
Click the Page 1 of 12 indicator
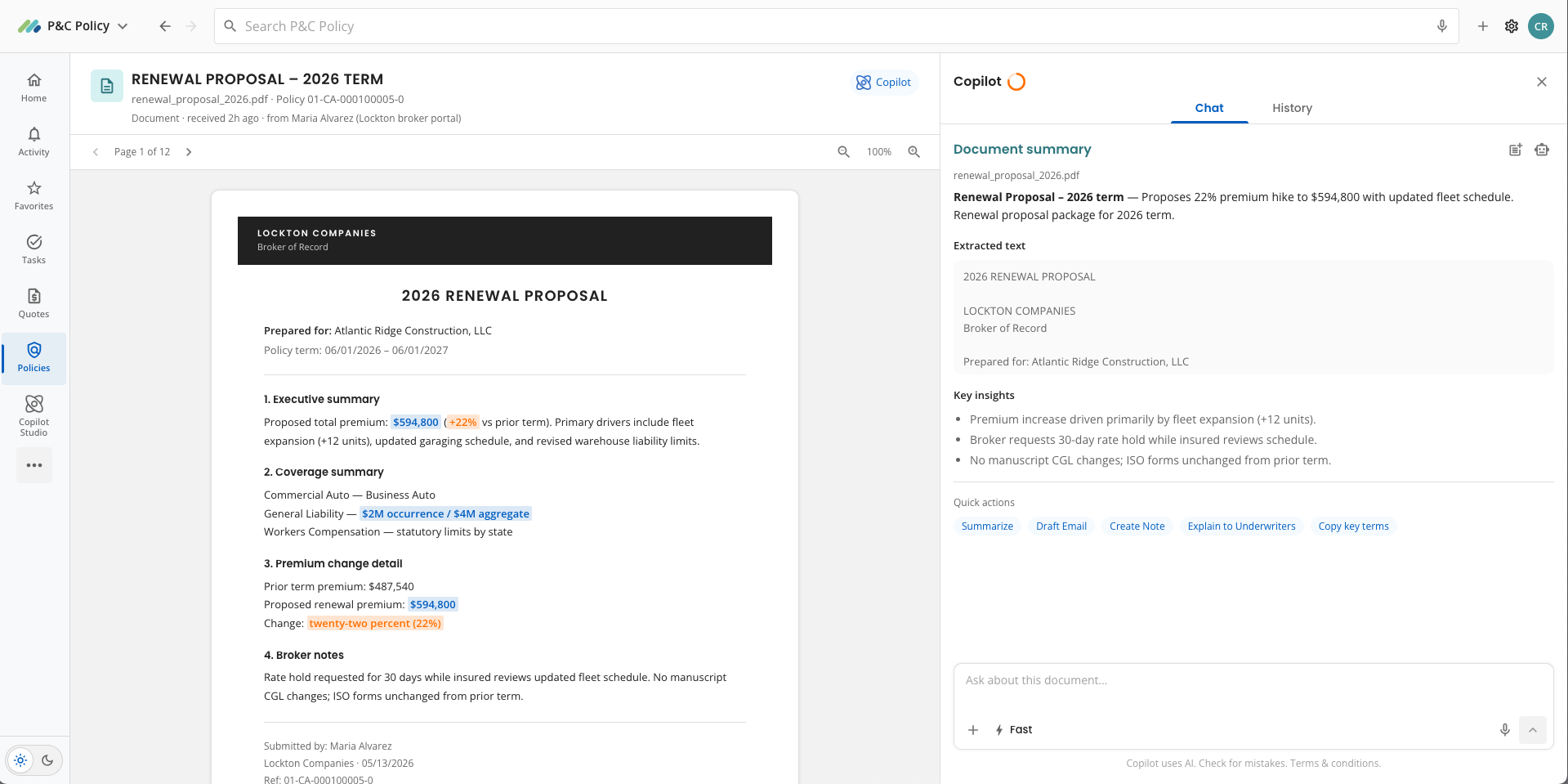(x=142, y=152)
